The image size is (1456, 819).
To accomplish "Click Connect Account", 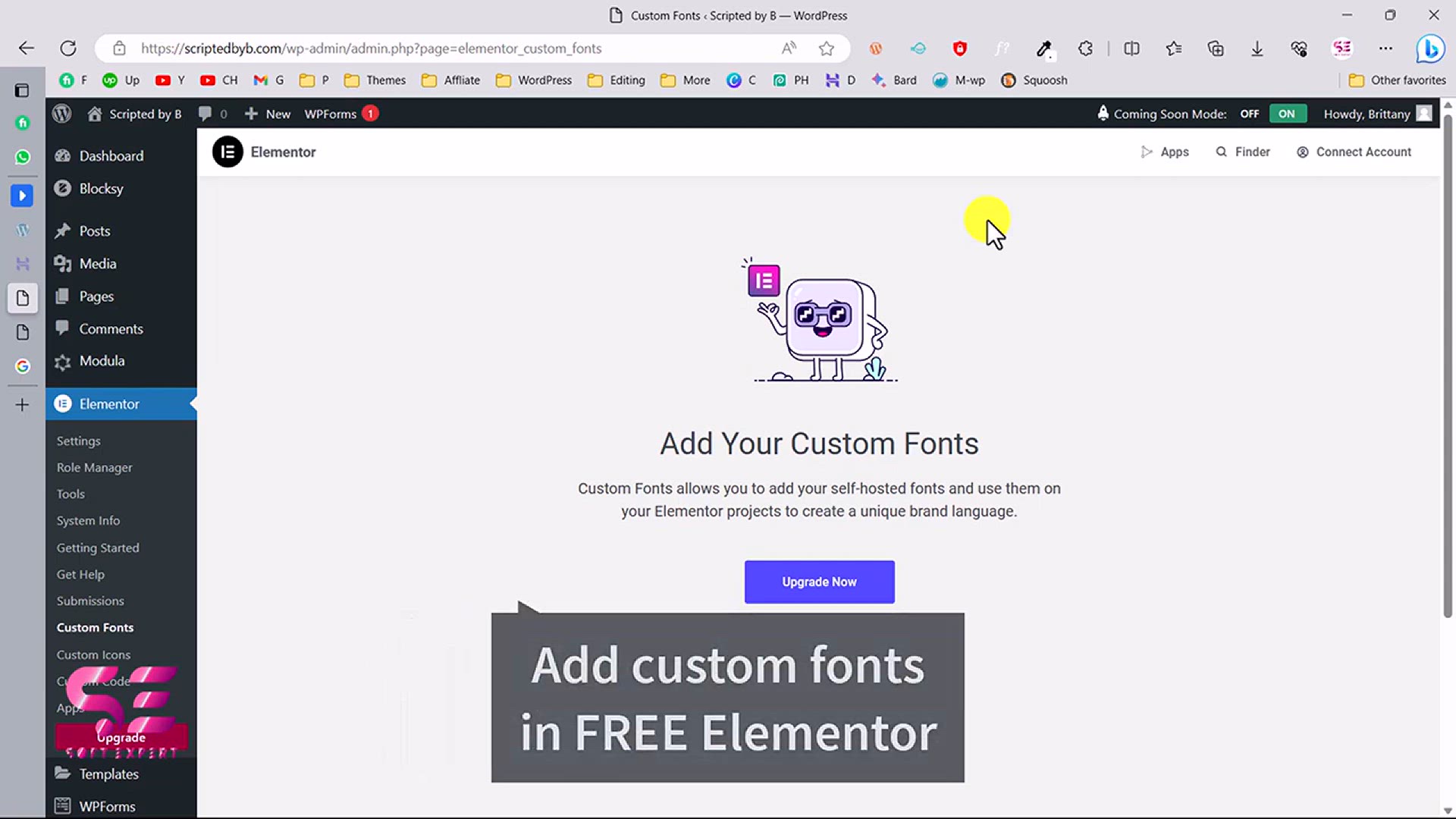I will tap(1354, 152).
